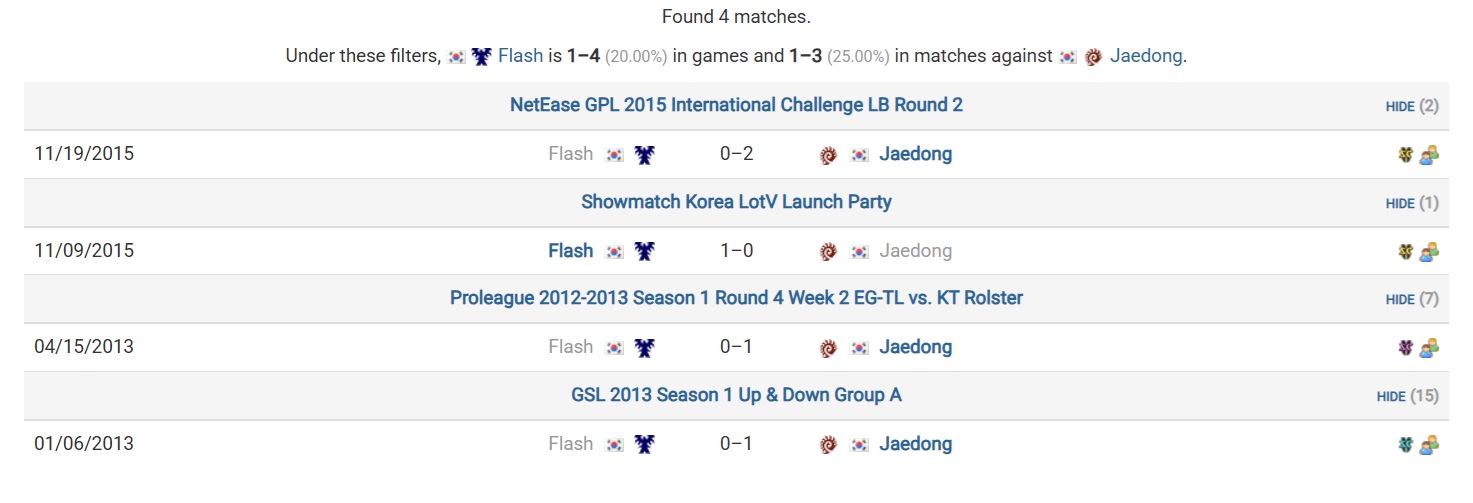Click the purple game version icon on the 04/15/2013 row
1473x503 pixels.
[1406, 348]
